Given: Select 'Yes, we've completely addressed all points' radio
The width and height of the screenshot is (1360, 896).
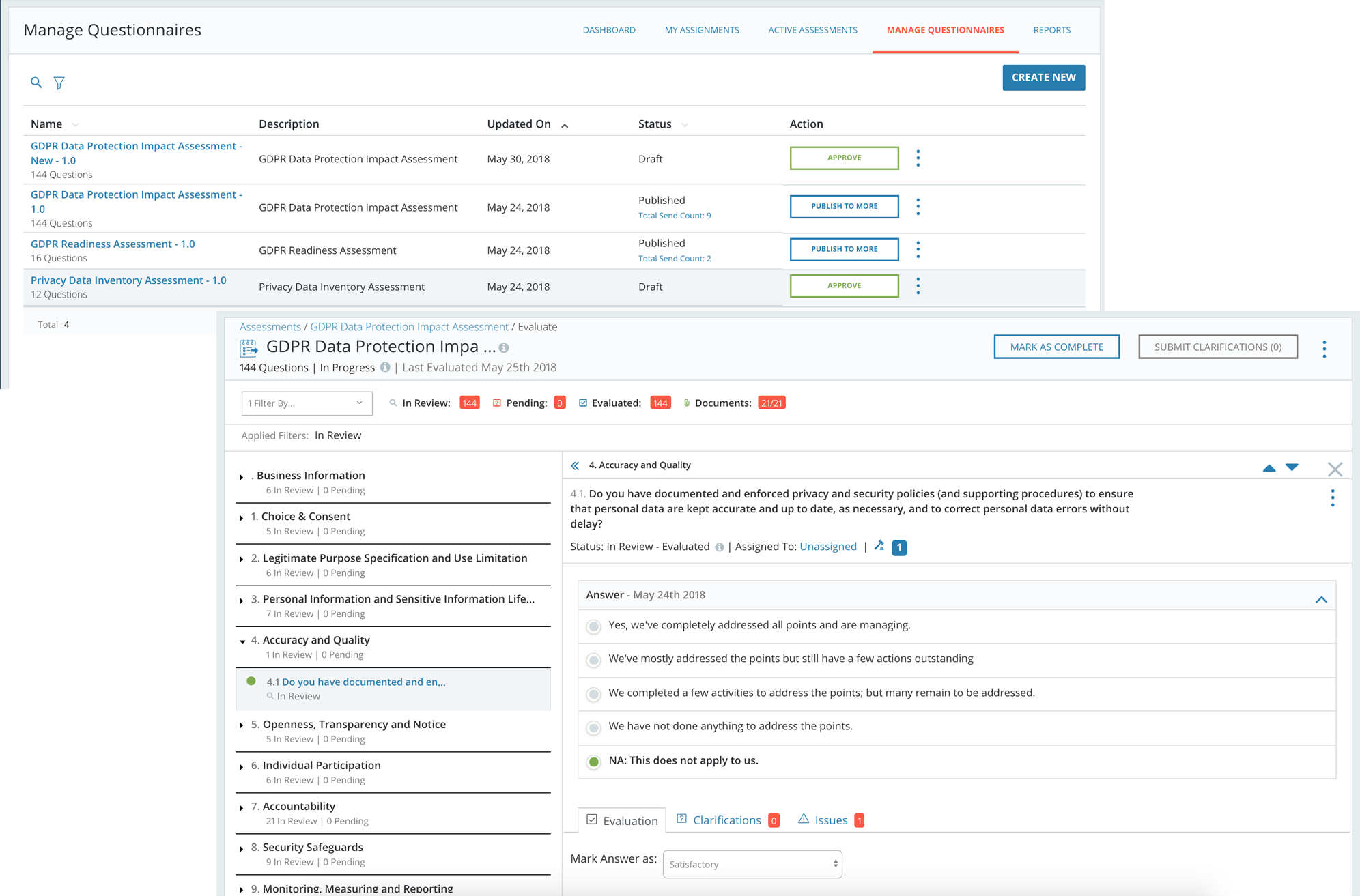Looking at the screenshot, I should click(x=594, y=626).
